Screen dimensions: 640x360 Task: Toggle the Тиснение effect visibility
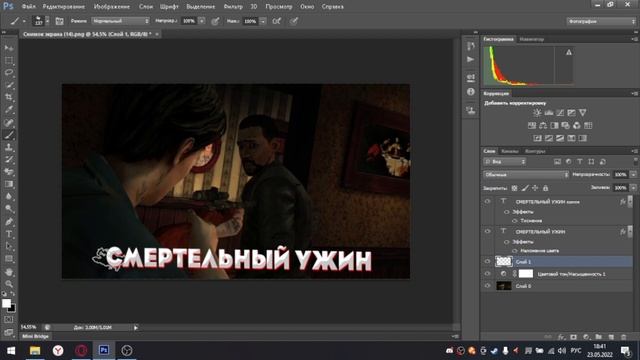515,221
